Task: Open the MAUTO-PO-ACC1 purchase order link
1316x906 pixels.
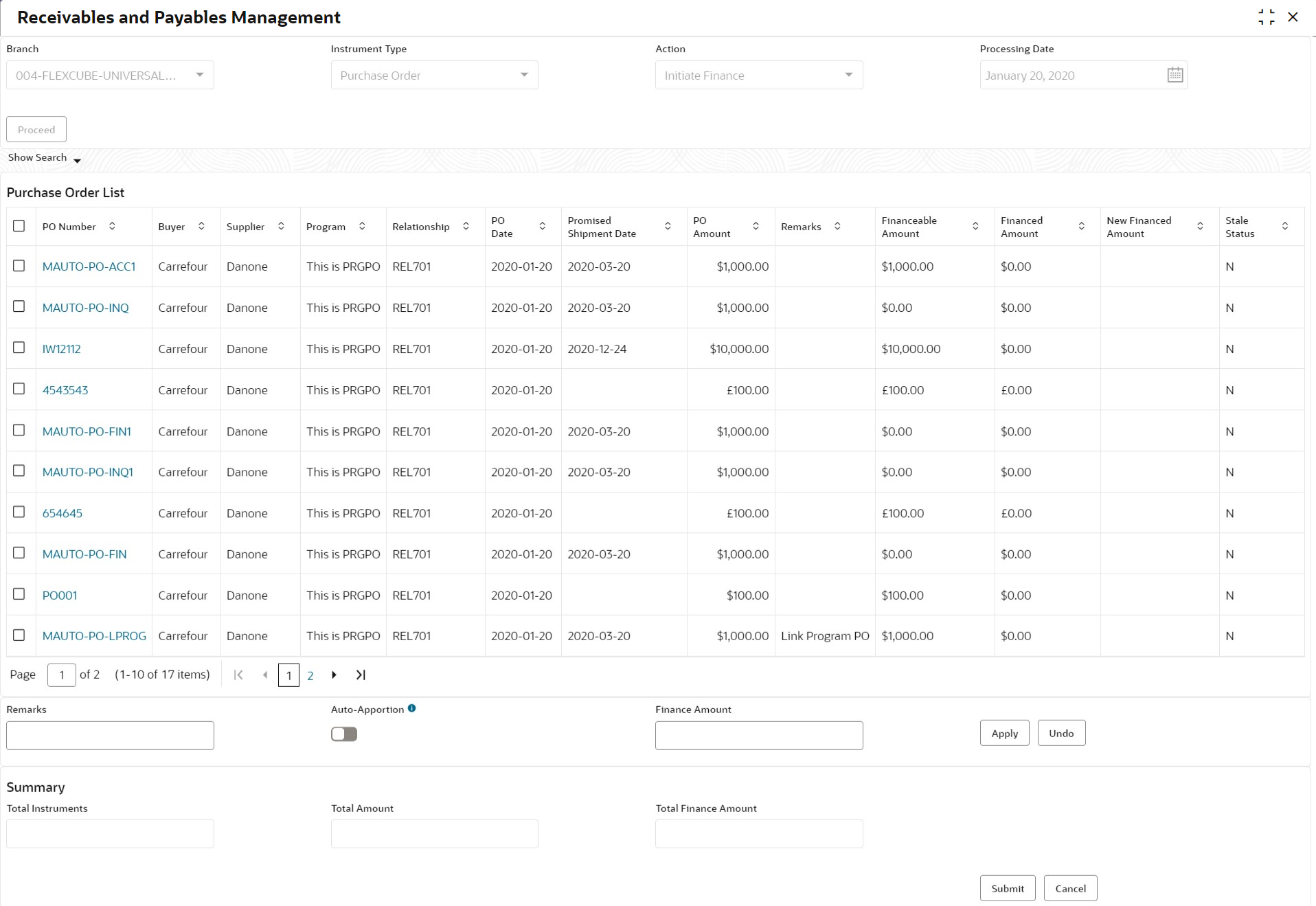Action: 89,267
